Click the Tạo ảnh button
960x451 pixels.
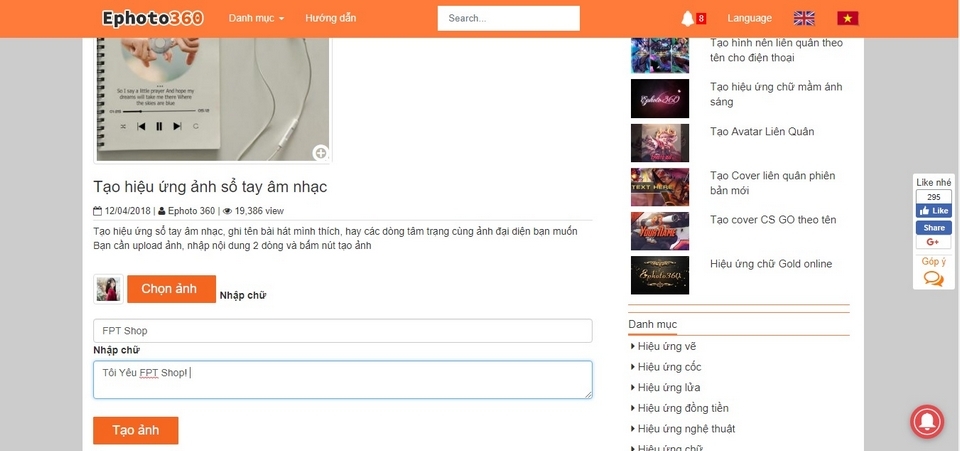coord(135,430)
